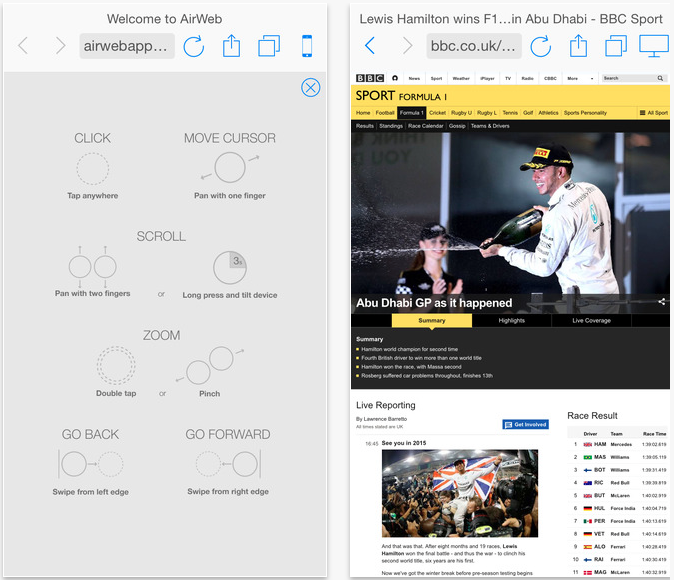
Task: Select Football in sport navigation
Action: (x=385, y=113)
